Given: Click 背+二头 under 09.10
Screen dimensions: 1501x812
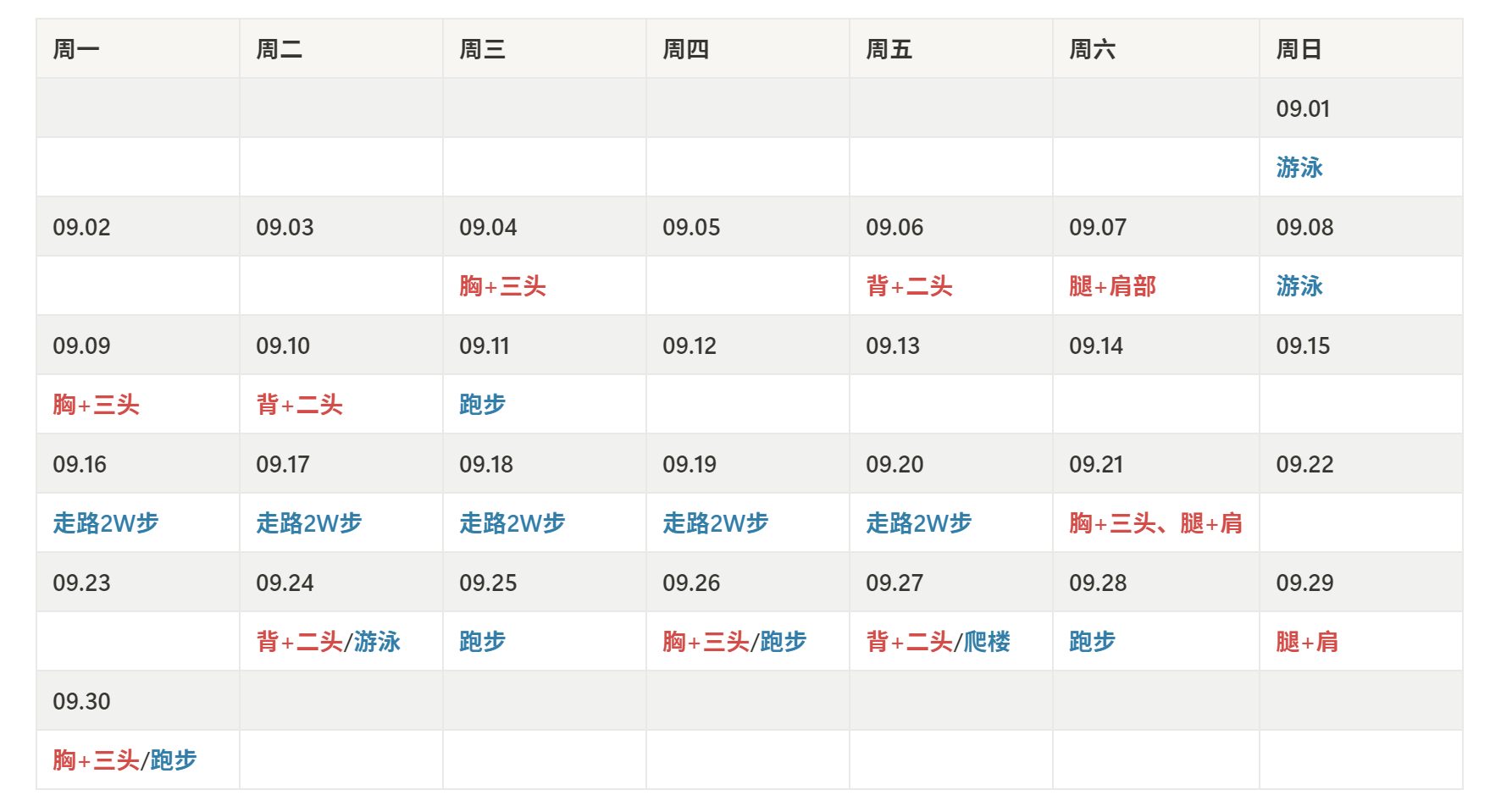Looking at the screenshot, I should pos(299,405).
